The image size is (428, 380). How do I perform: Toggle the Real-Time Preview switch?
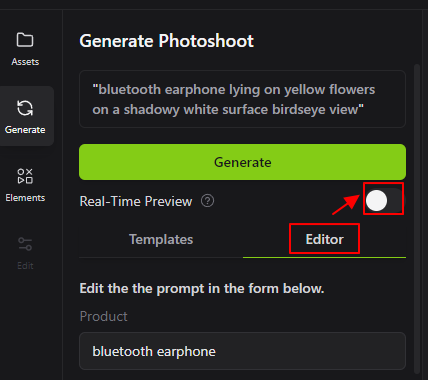click(383, 200)
